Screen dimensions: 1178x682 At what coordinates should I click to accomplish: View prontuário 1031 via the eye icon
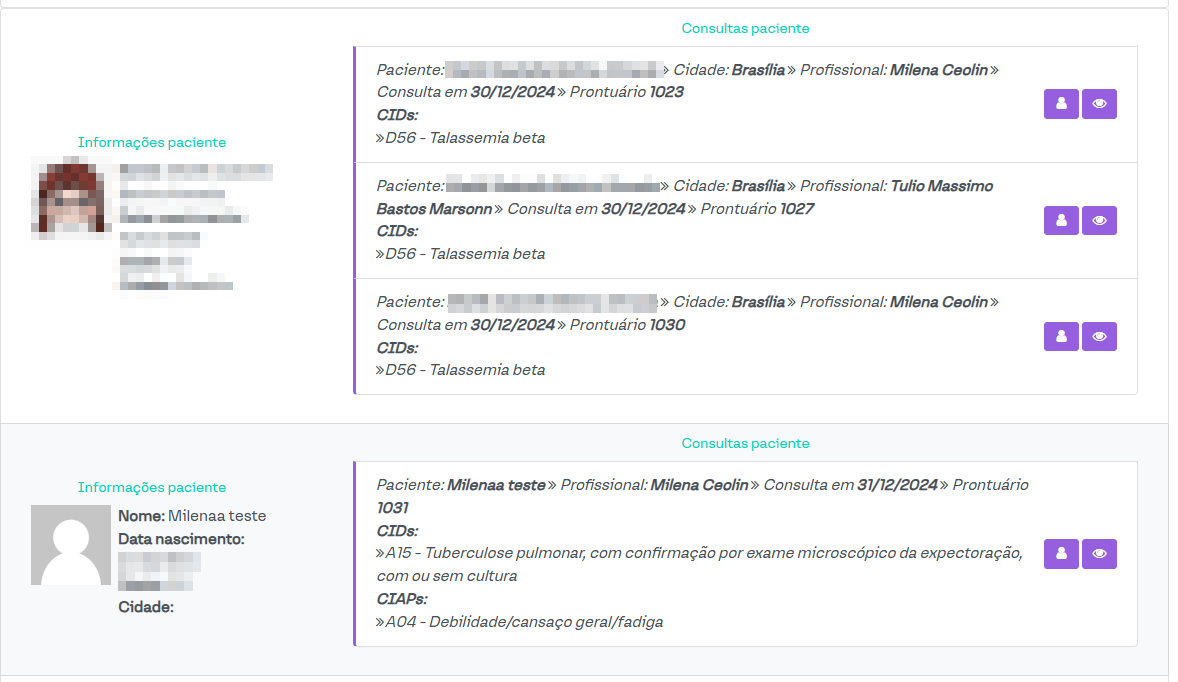[x=1099, y=554]
